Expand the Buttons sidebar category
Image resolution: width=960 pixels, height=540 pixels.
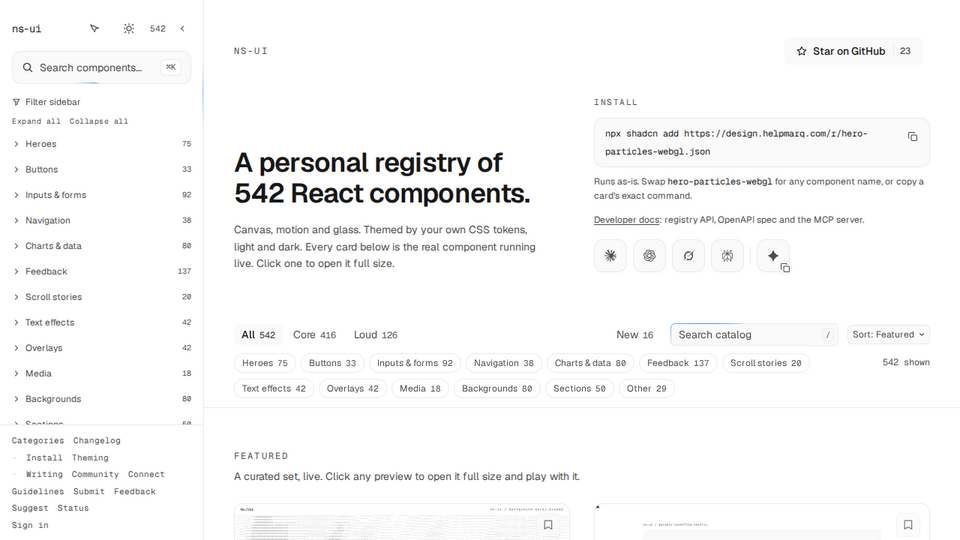pyautogui.click(x=102, y=170)
